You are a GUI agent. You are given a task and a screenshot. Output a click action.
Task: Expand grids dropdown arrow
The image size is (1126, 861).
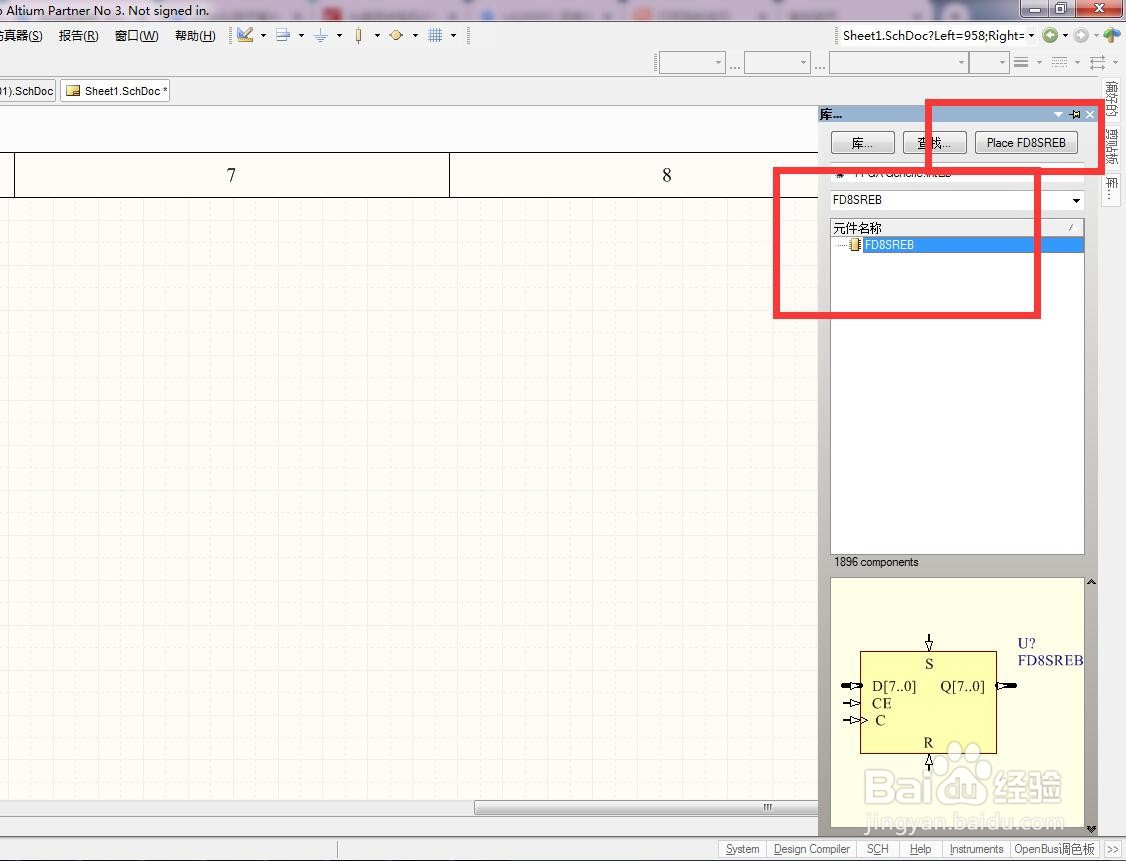point(454,35)
